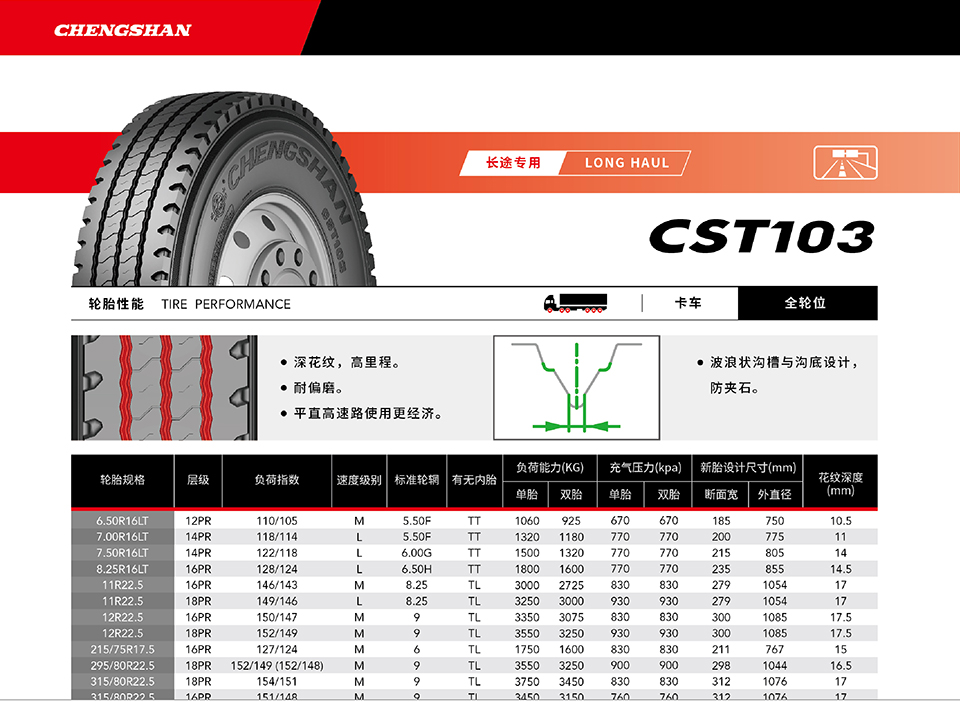Click the CHENGSHAN brand logo
960x702 pixels.
(122, 30)
